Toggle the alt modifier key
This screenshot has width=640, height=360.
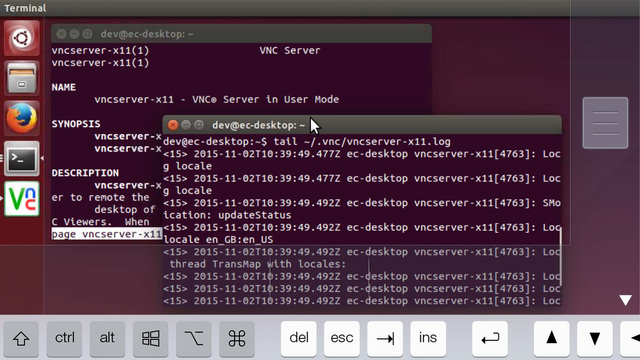click(x=107, y=338)
